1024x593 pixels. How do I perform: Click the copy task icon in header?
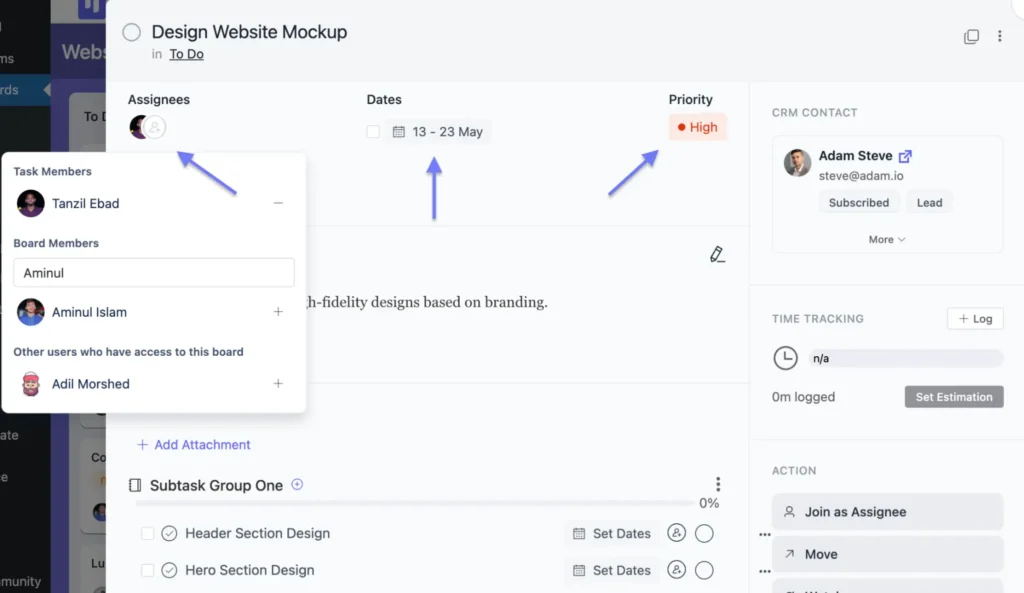point(971,37)
